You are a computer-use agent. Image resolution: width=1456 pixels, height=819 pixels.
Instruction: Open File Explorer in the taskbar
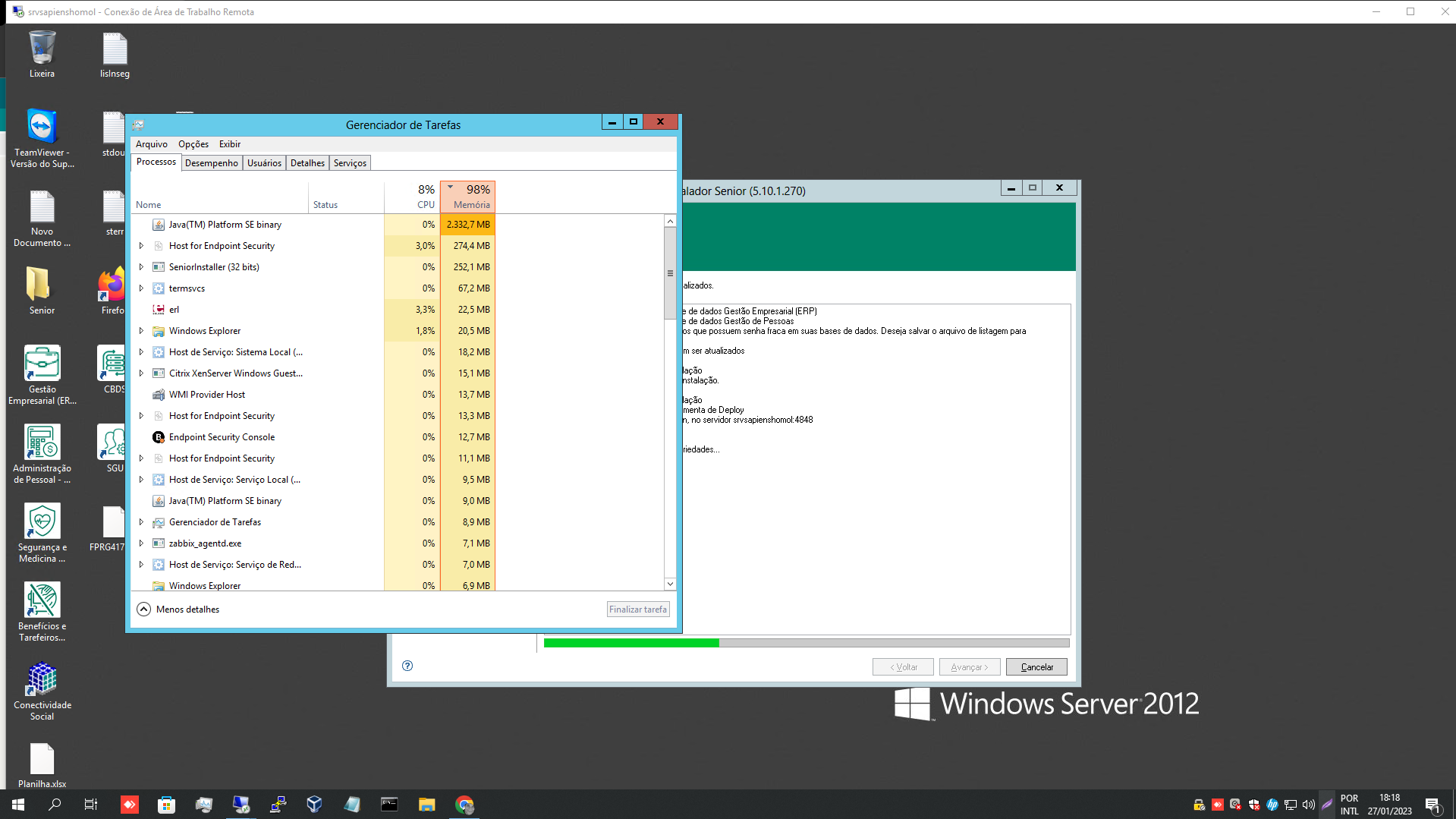[426, 805]
